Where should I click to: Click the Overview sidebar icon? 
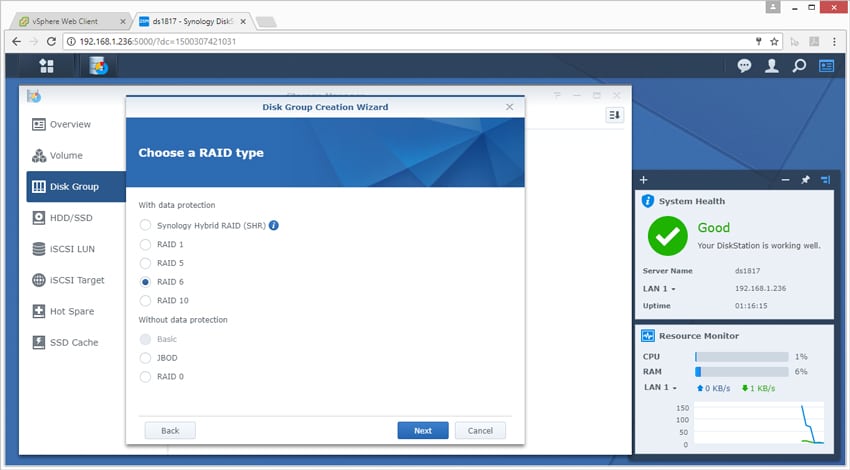(x=38, y=125)
